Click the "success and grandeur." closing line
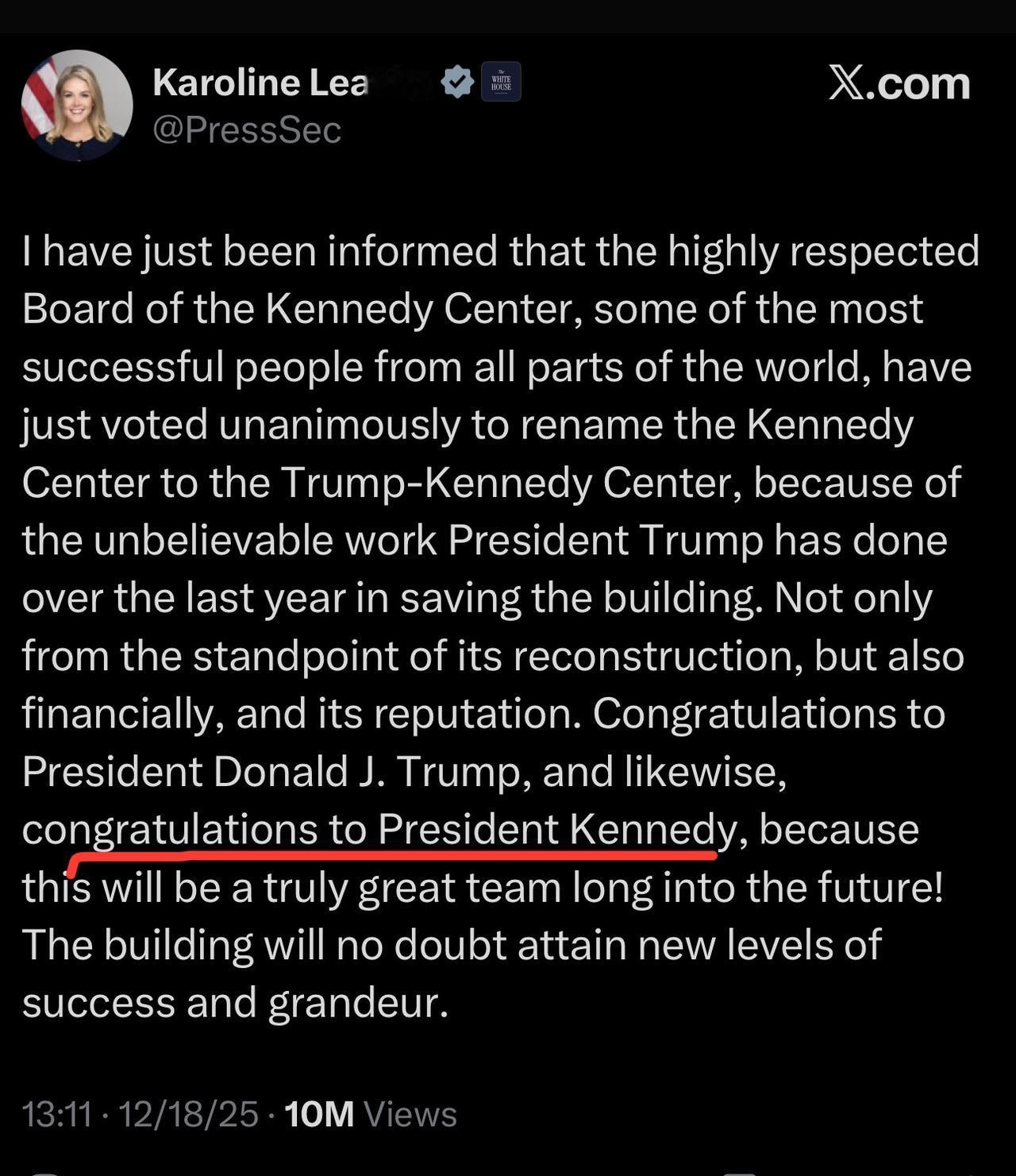Screen dimensions: 1016x1176 tap(235, 1003)
